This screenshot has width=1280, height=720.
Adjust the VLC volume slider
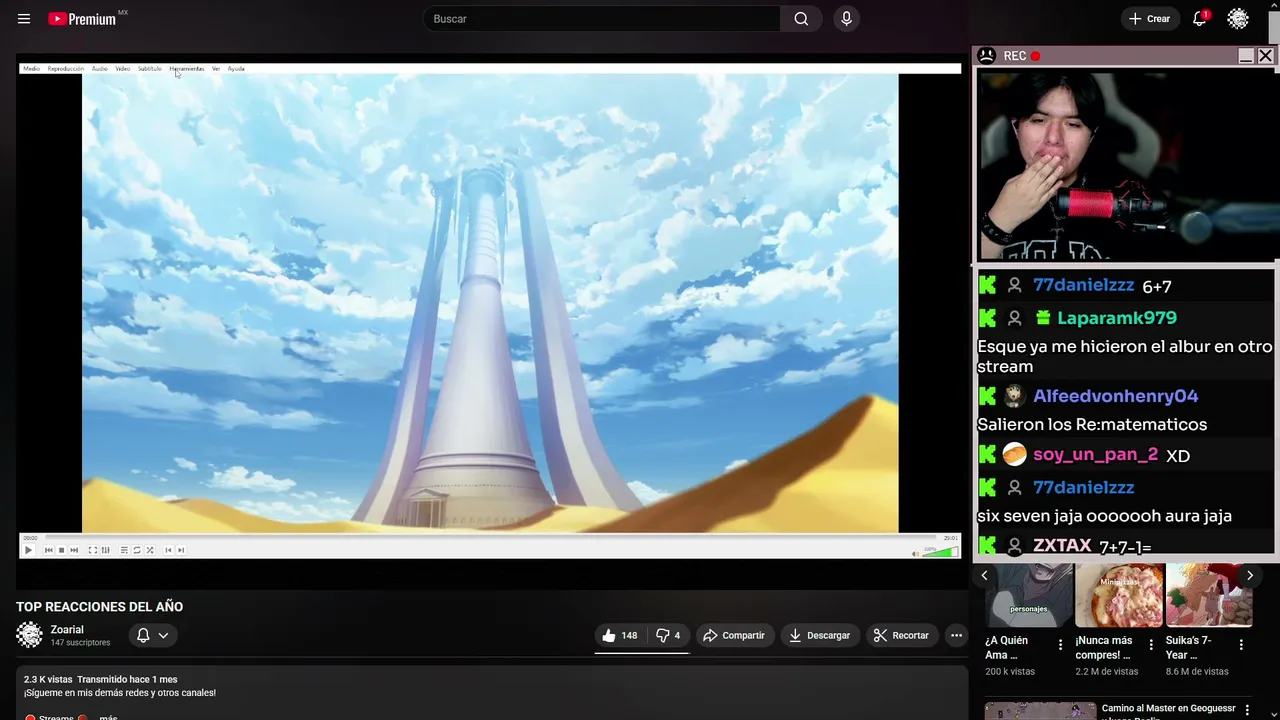tap(941, 551)
